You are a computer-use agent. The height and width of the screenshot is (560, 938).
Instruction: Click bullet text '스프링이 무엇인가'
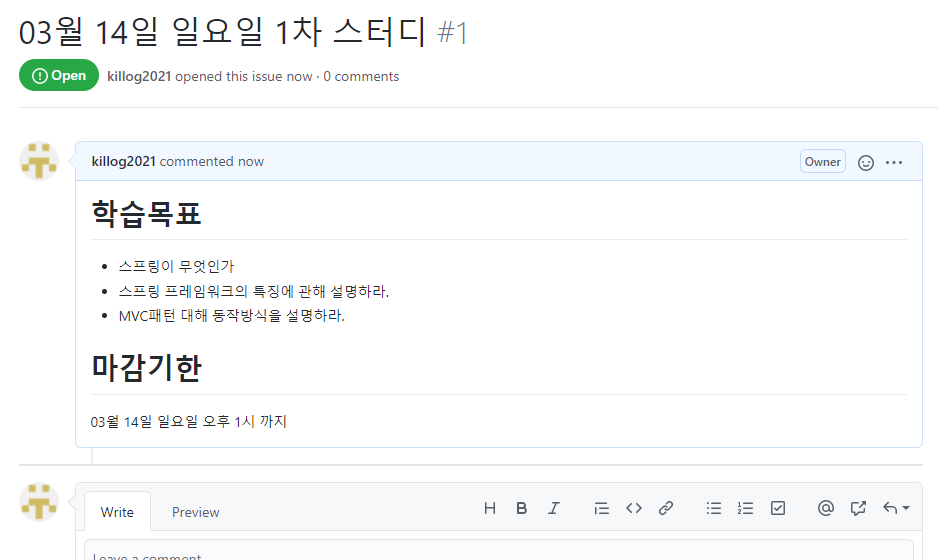coord(176,266)
